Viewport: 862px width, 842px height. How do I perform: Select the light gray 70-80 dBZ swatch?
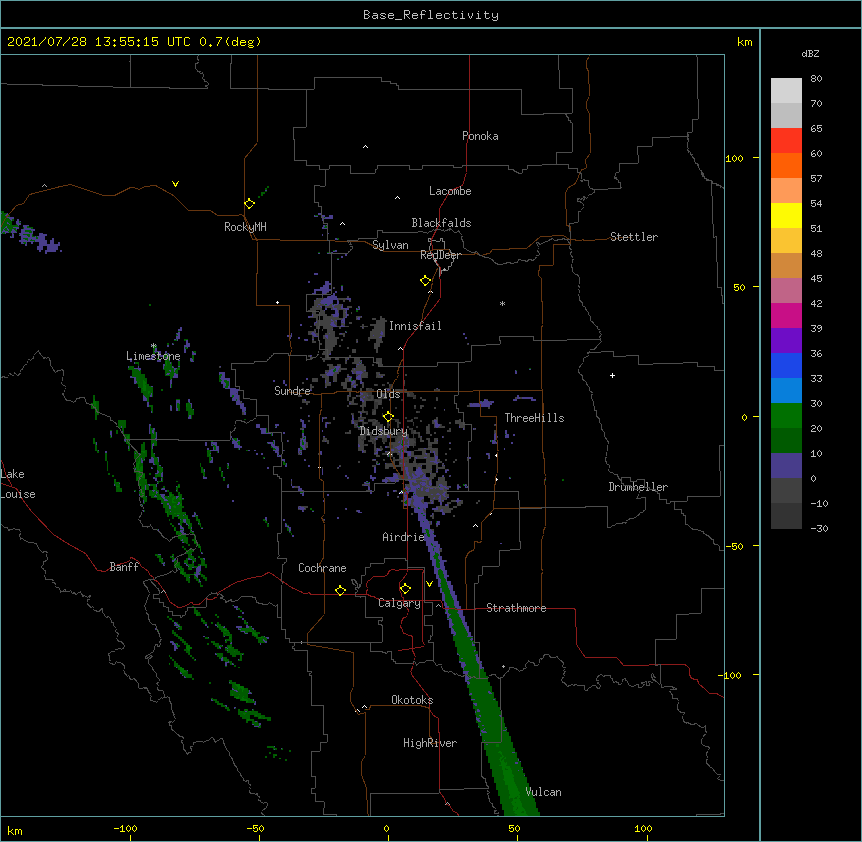[x=786, y=91]
